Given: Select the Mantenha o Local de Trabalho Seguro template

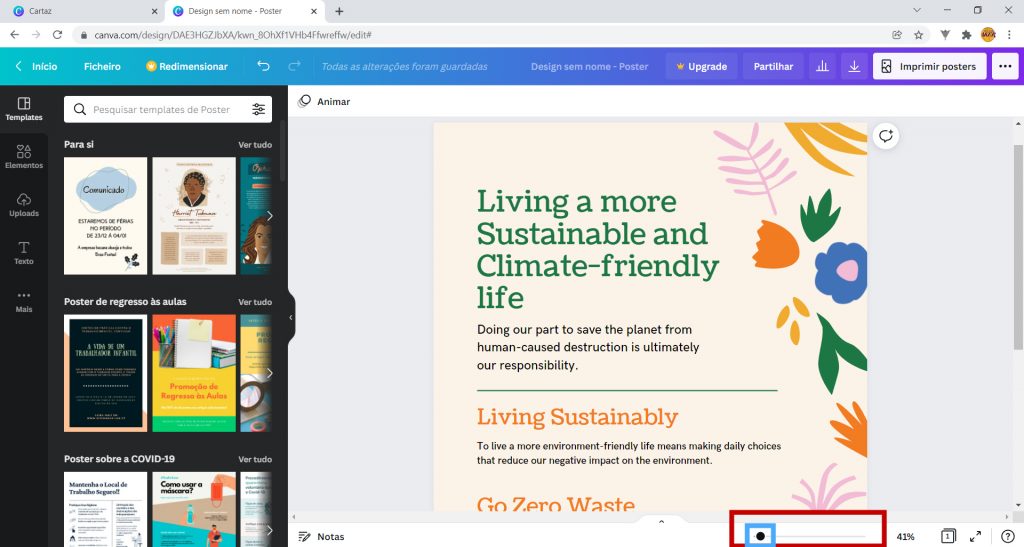Looking at the screenshot, I should (x=106, y=509).
